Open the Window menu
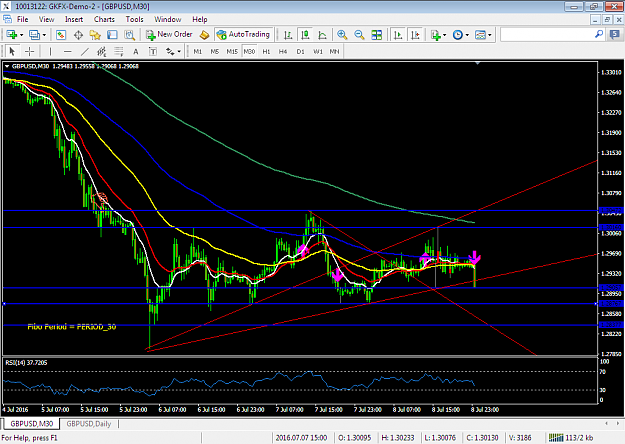Screen dimensions: 625x444 168,19
